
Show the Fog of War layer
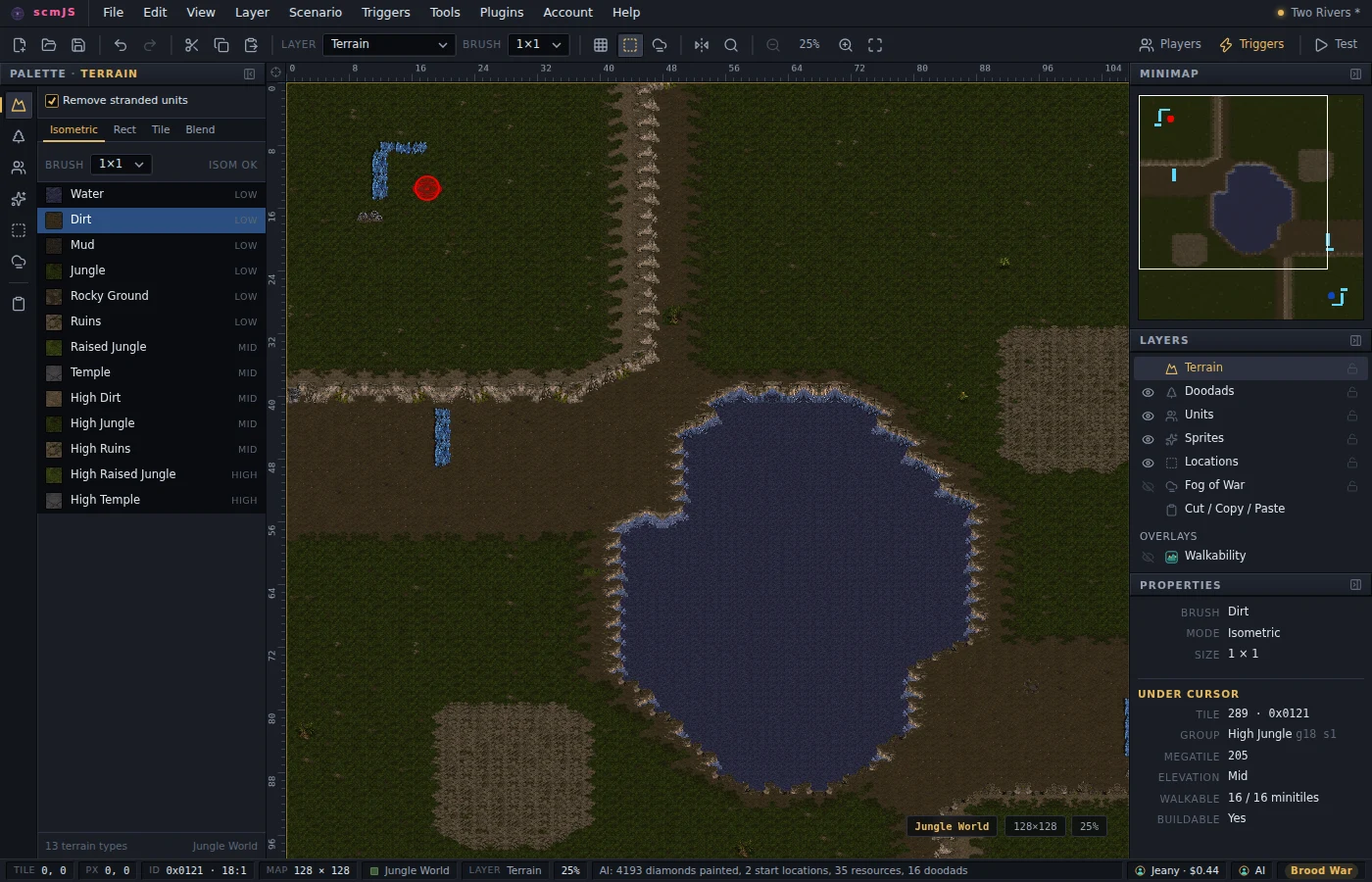pos(1148,486)
